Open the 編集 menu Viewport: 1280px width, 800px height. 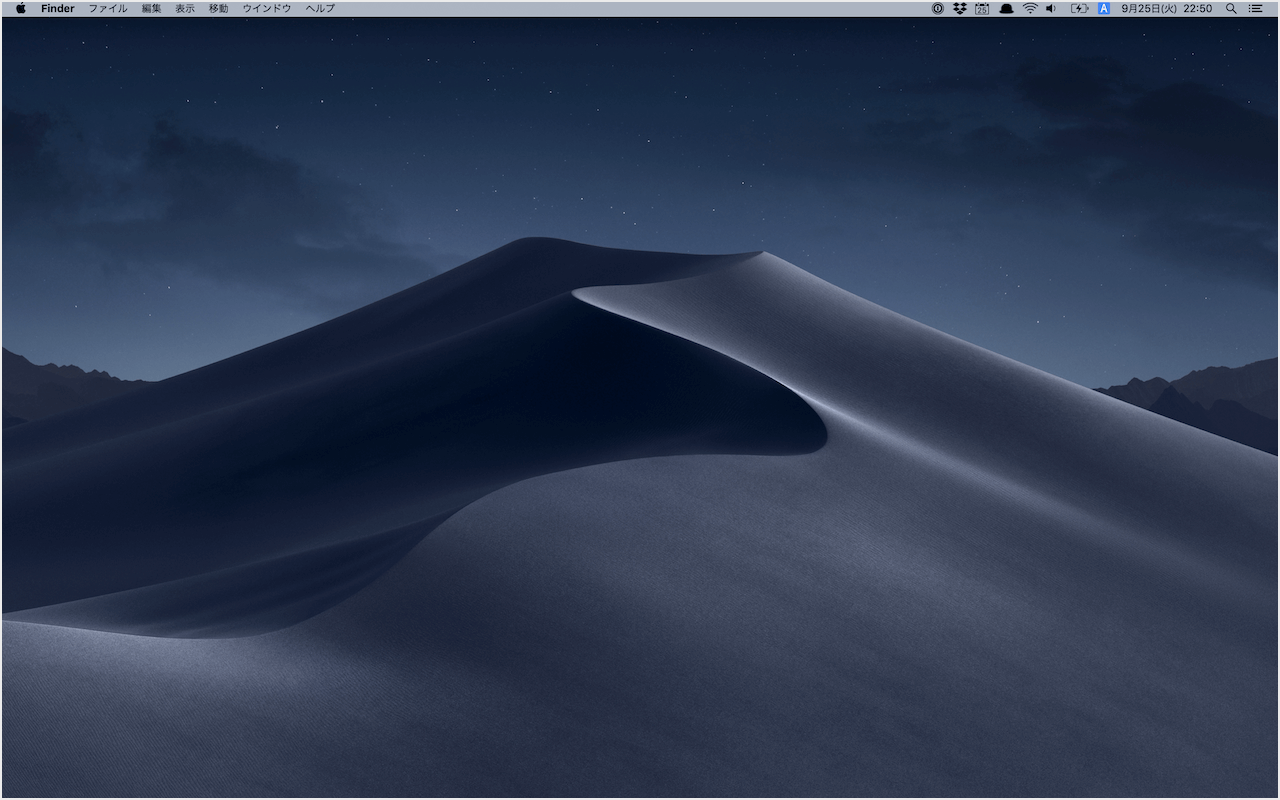(151, 8)
